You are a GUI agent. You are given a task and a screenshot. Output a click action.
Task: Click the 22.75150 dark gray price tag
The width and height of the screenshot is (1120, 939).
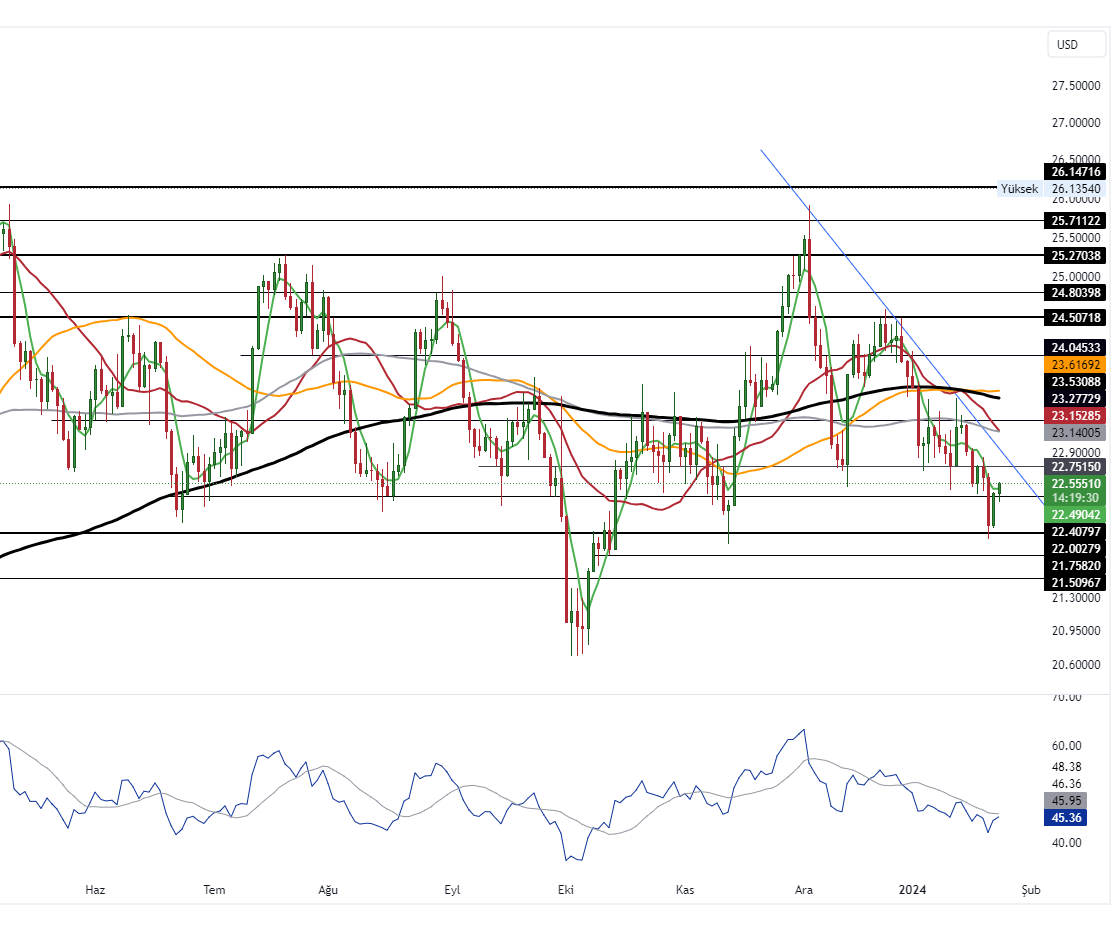(1076, 467)
